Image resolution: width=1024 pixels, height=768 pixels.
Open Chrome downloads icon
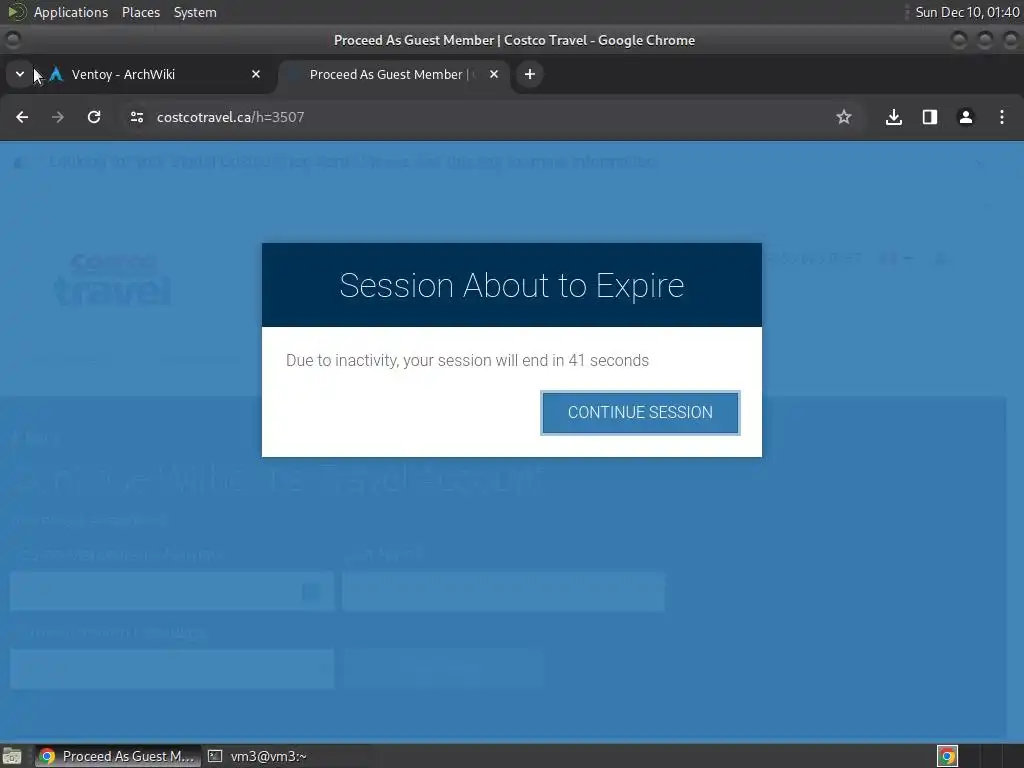893,117
